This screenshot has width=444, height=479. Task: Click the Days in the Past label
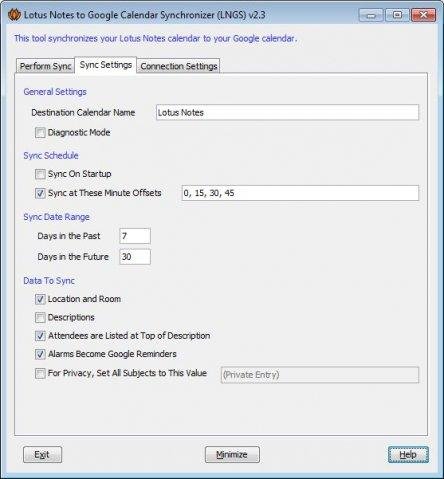(69, 236)
